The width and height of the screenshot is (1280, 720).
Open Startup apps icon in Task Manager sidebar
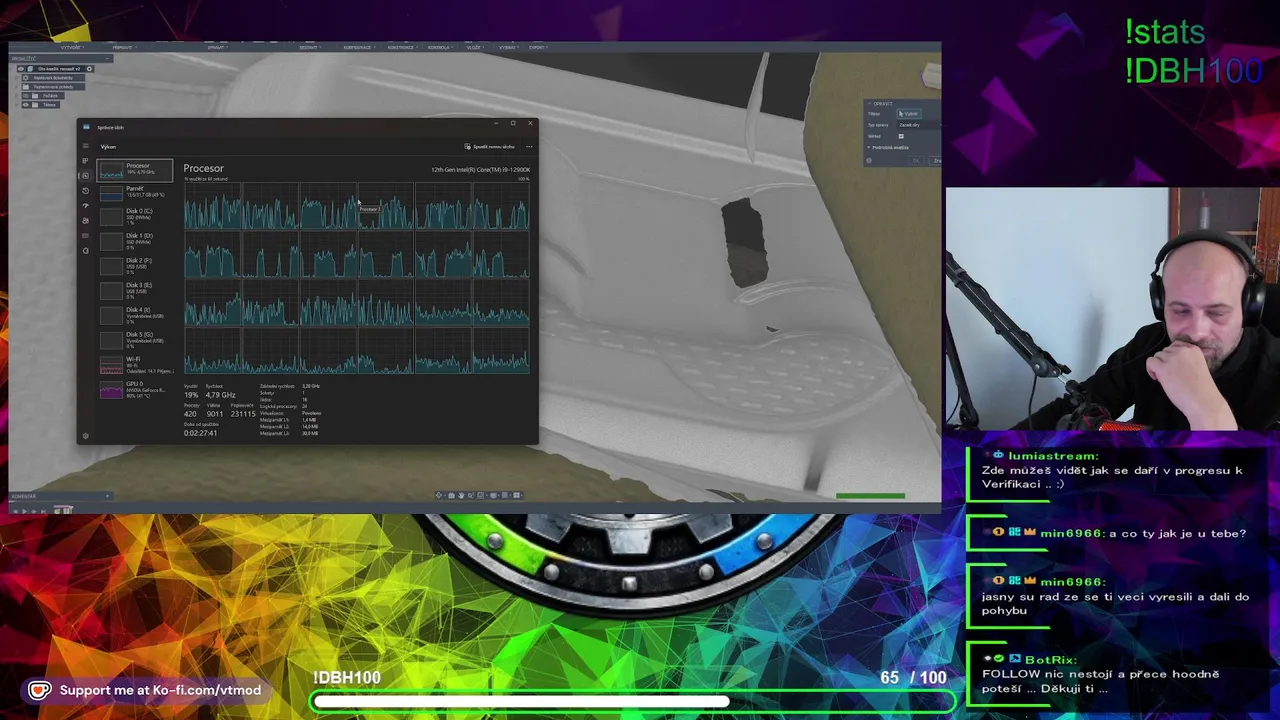(x=85, y=205)
